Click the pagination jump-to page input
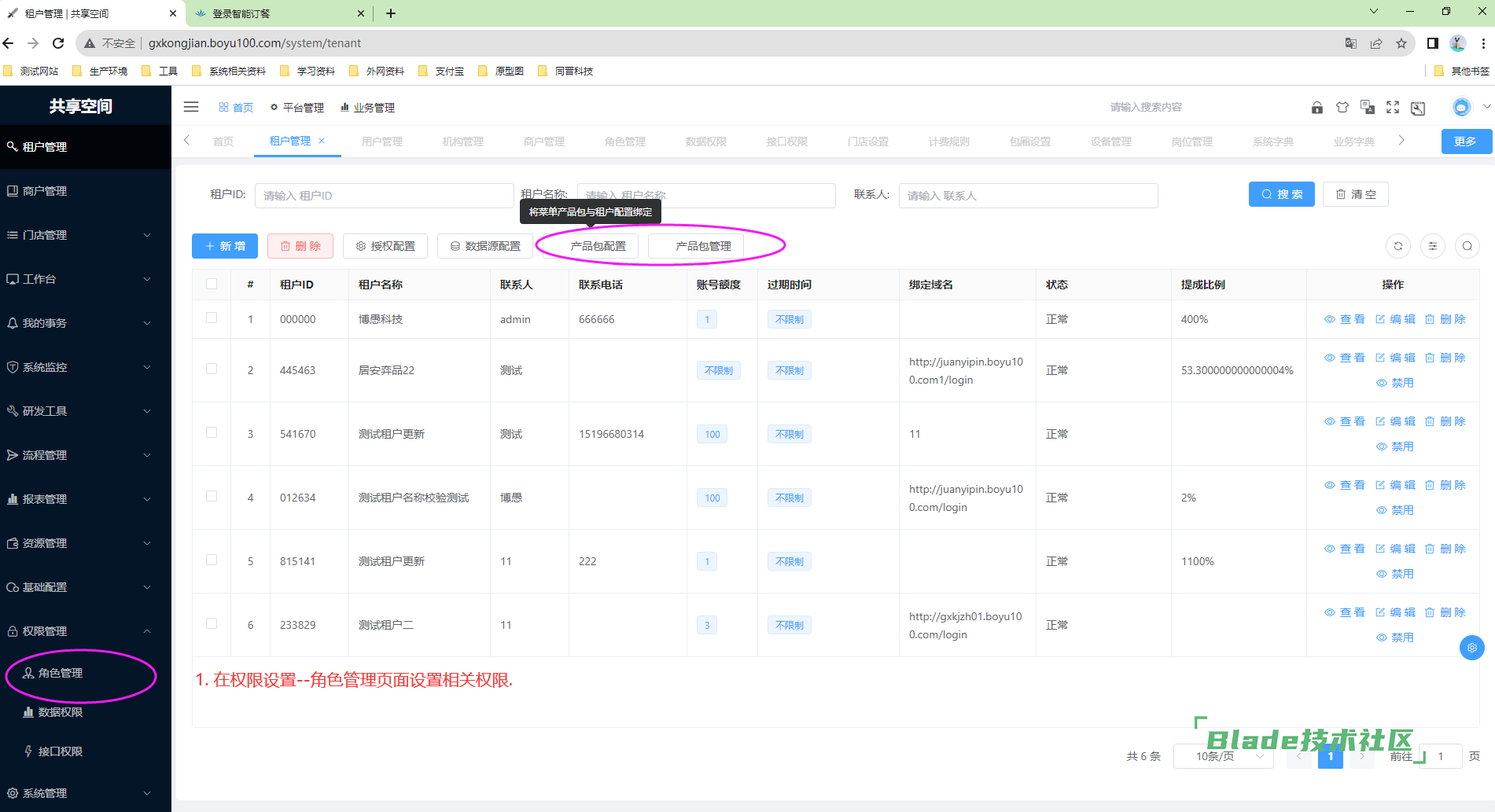The height and width of the screenshot is (812, 1495). (1441, 756)
